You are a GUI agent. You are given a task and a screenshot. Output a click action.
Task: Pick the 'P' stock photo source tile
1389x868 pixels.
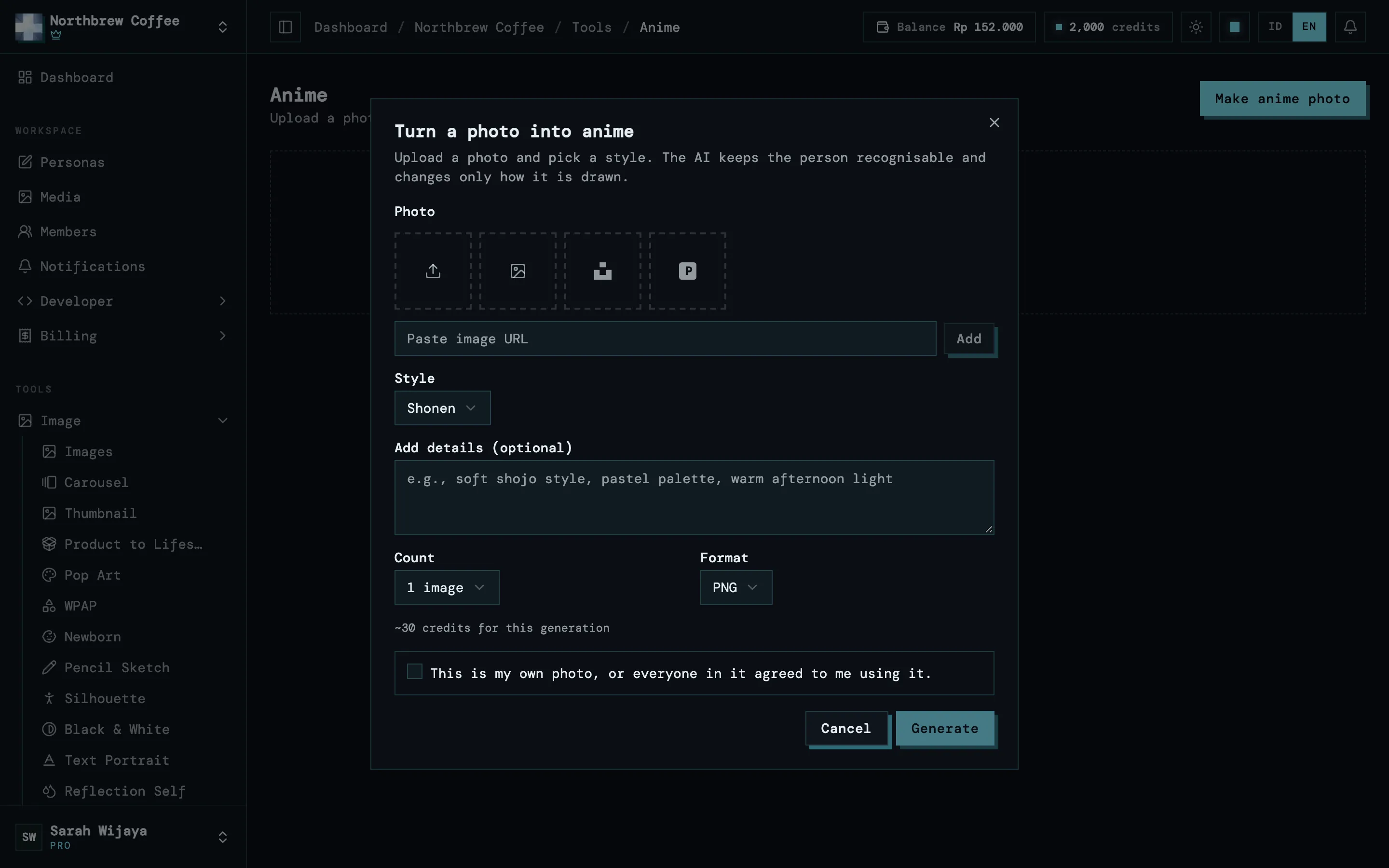tap(688, 271)
